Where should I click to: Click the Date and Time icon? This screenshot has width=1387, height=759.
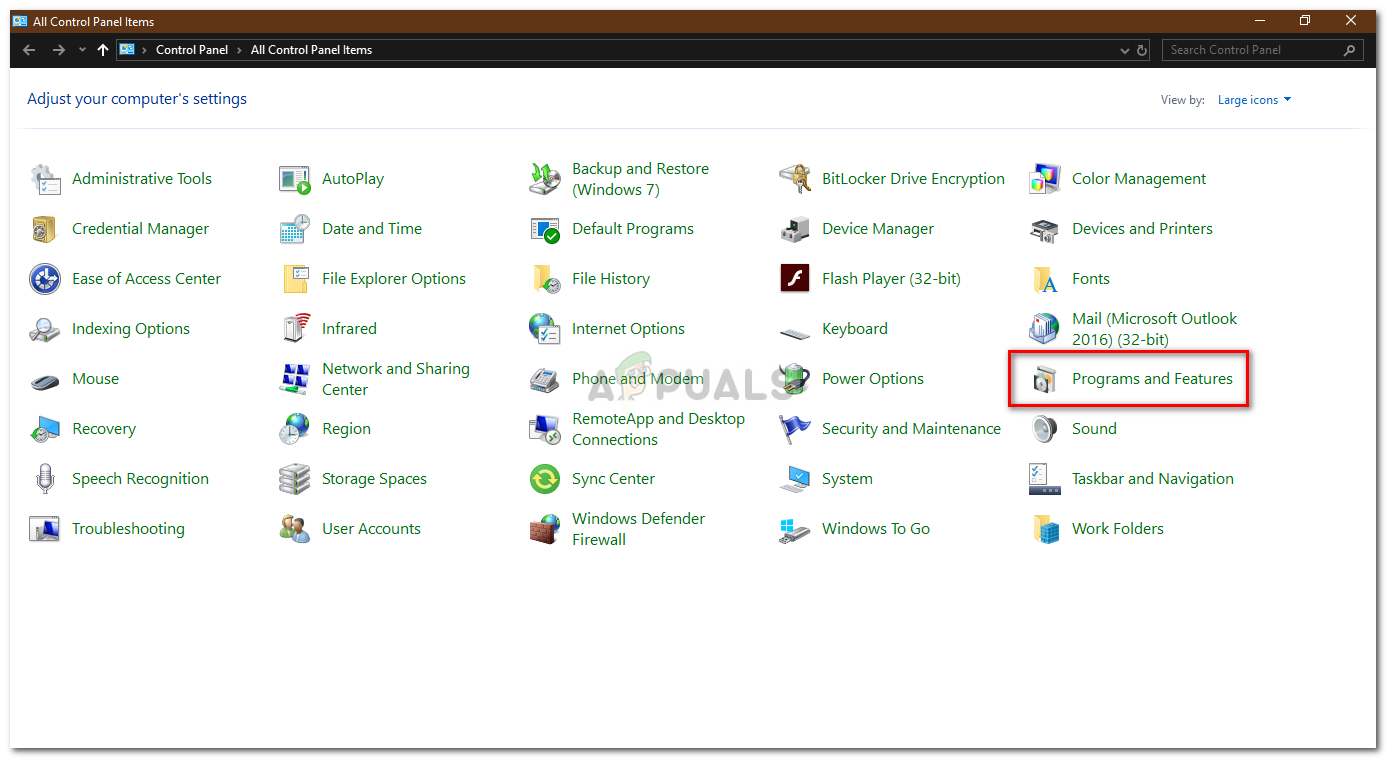(295, 229)
